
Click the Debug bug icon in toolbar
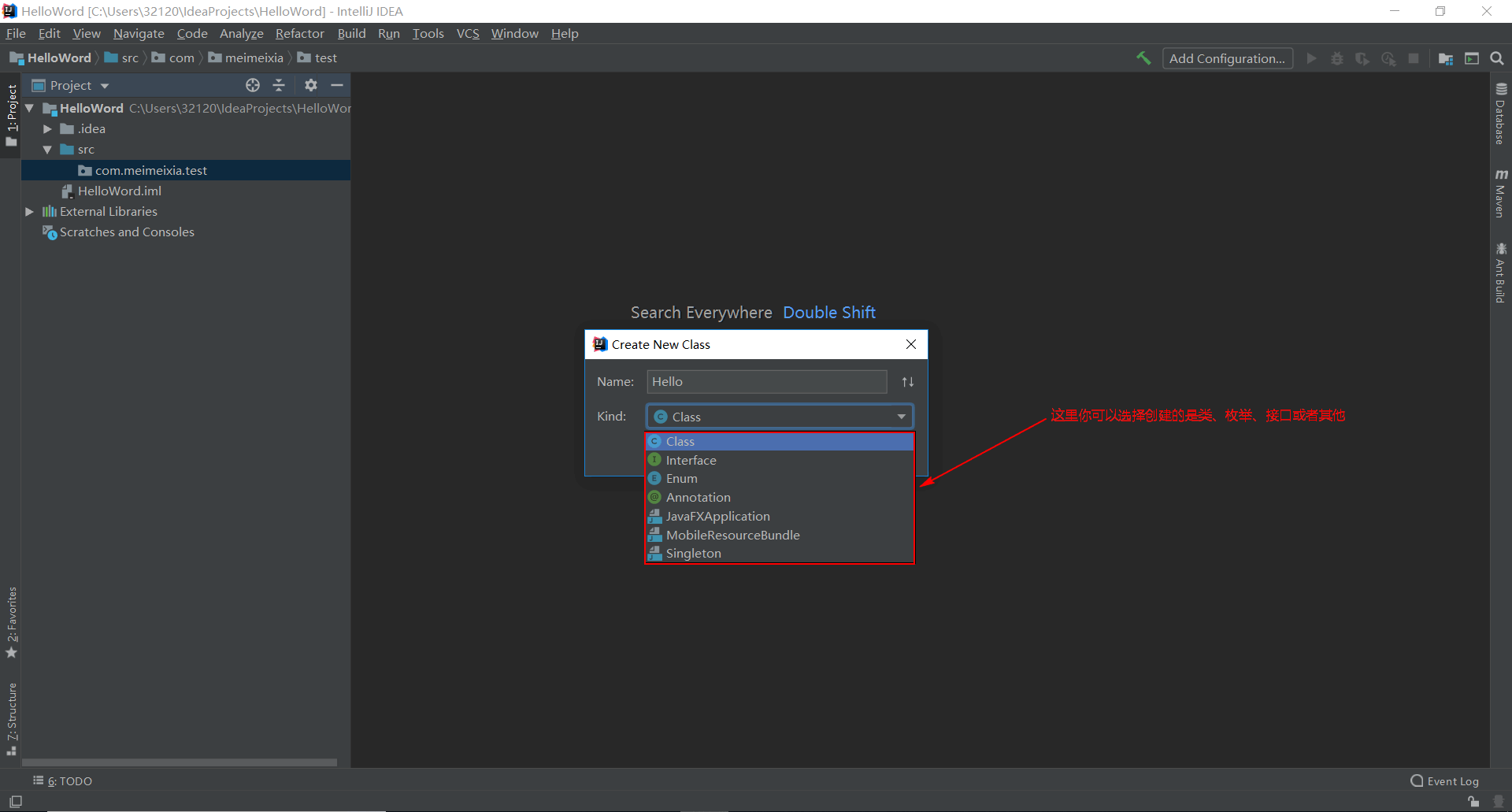tap(1337, 58)
